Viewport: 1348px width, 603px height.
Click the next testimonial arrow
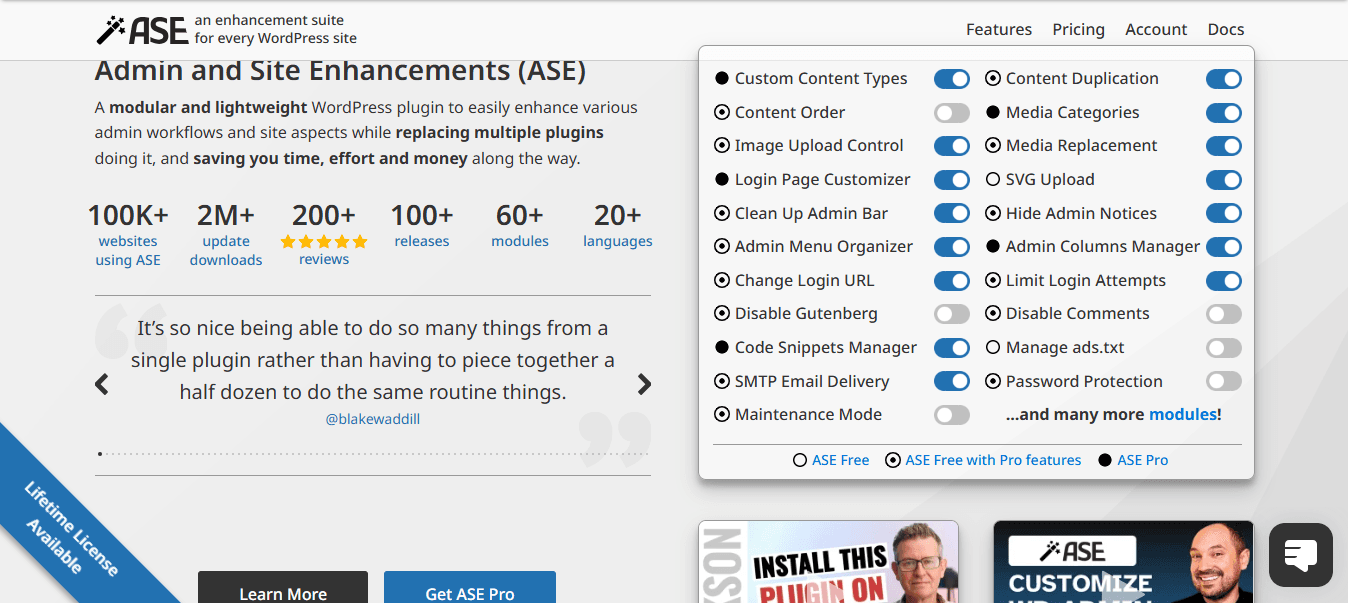[644, 383]
